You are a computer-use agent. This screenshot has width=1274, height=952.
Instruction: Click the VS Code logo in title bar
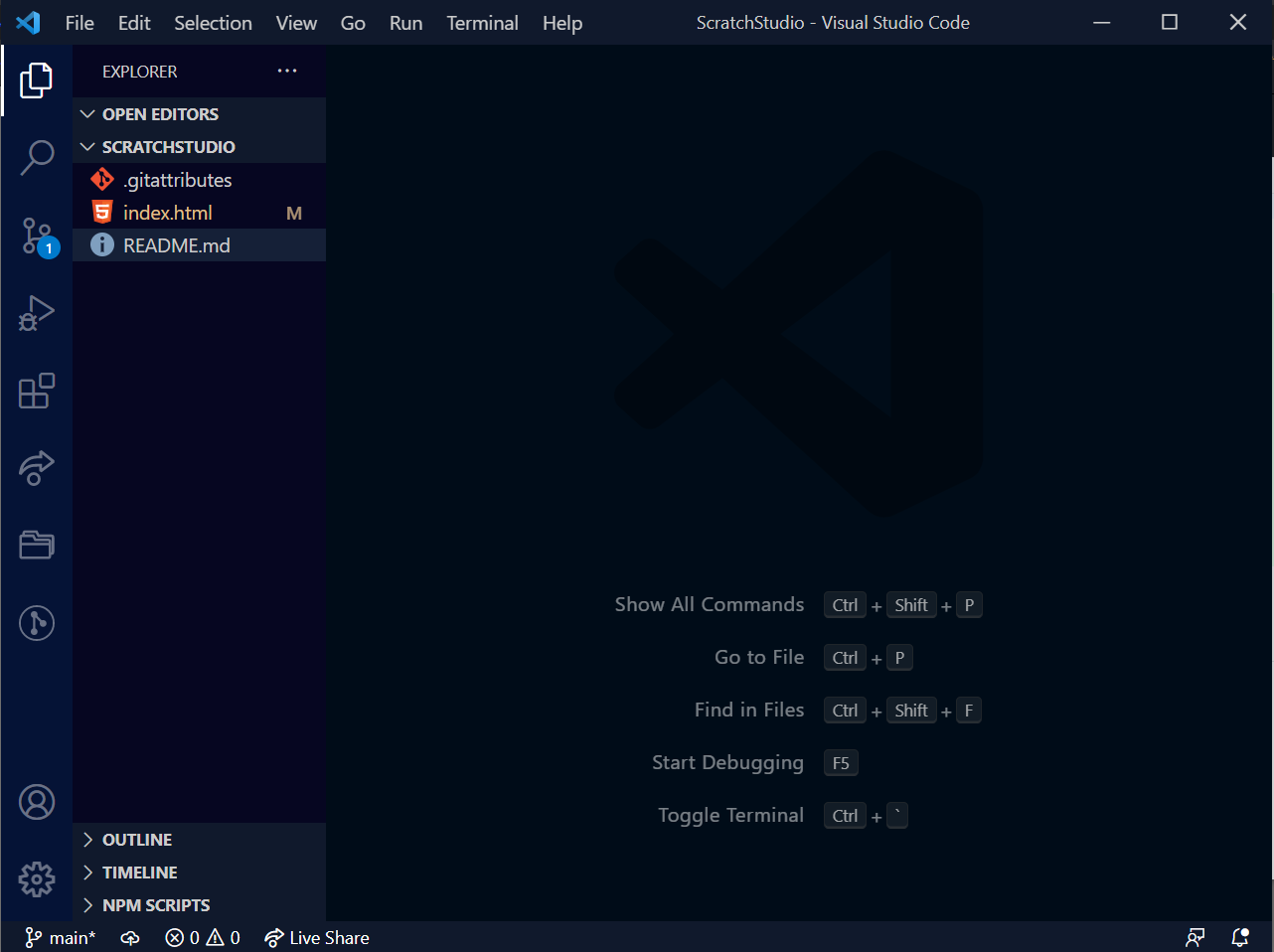coord(28,22)
